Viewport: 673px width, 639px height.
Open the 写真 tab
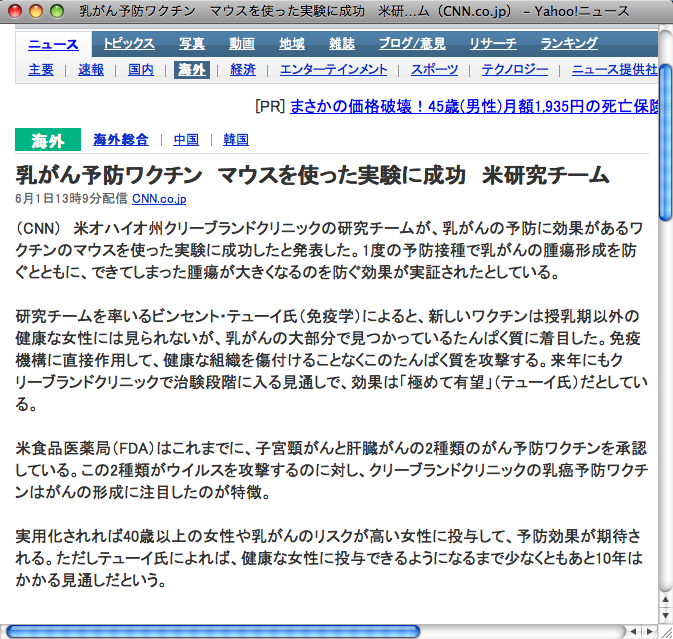click(x=192, y=43)
